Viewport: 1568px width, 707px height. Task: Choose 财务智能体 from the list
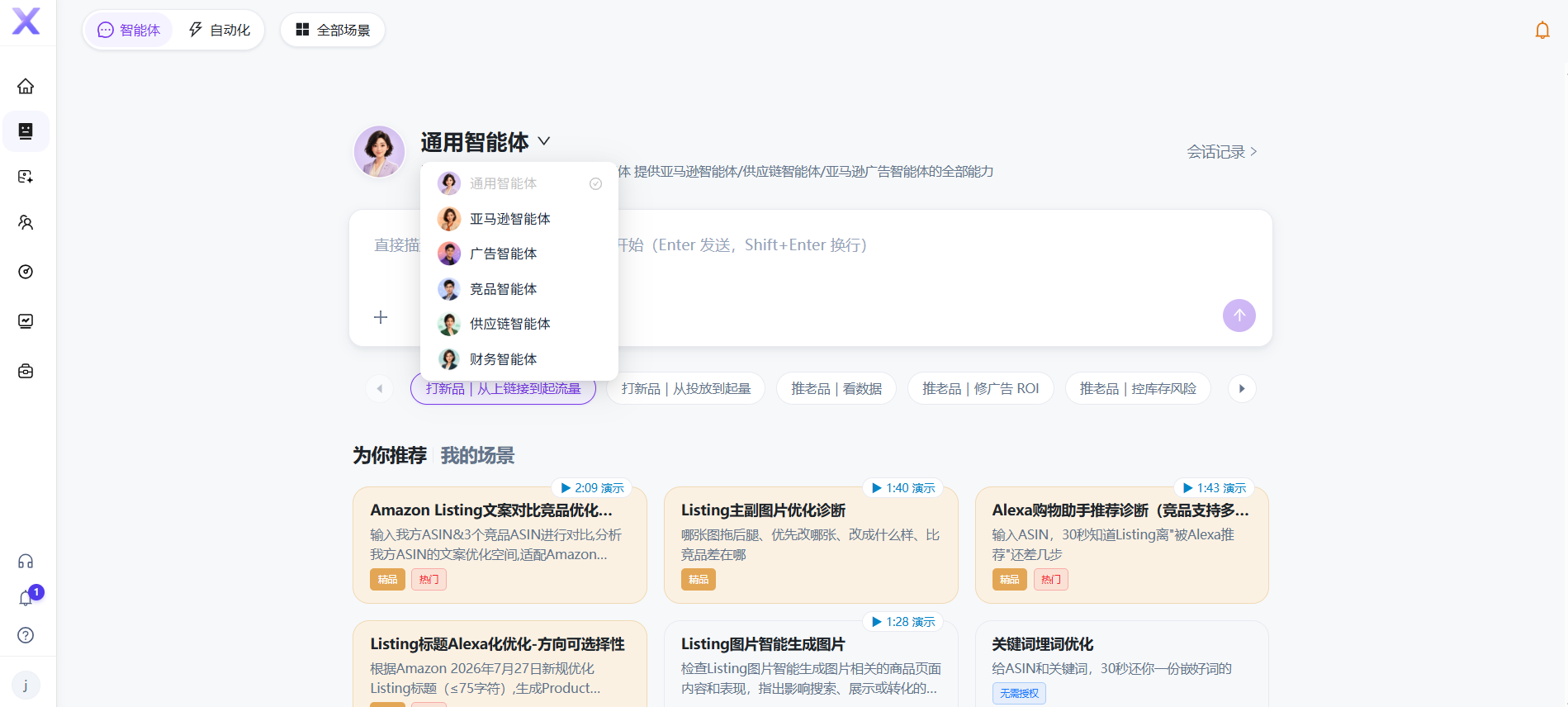pyautogui.click(x=519, y=359)
